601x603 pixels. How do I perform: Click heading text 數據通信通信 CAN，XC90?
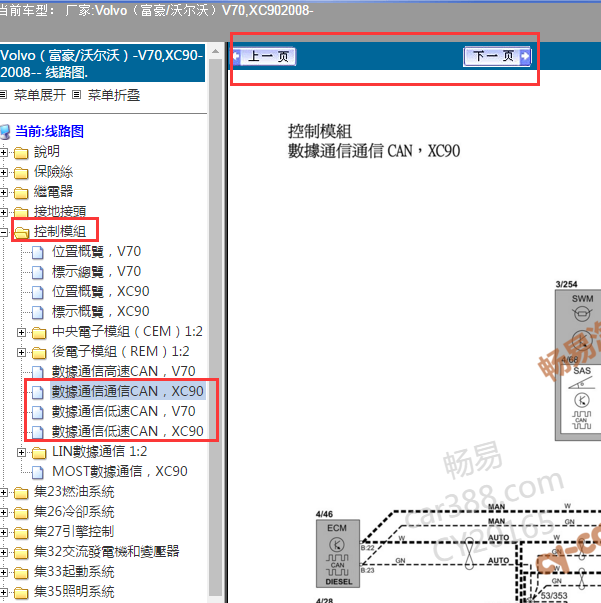pos(374,151)
